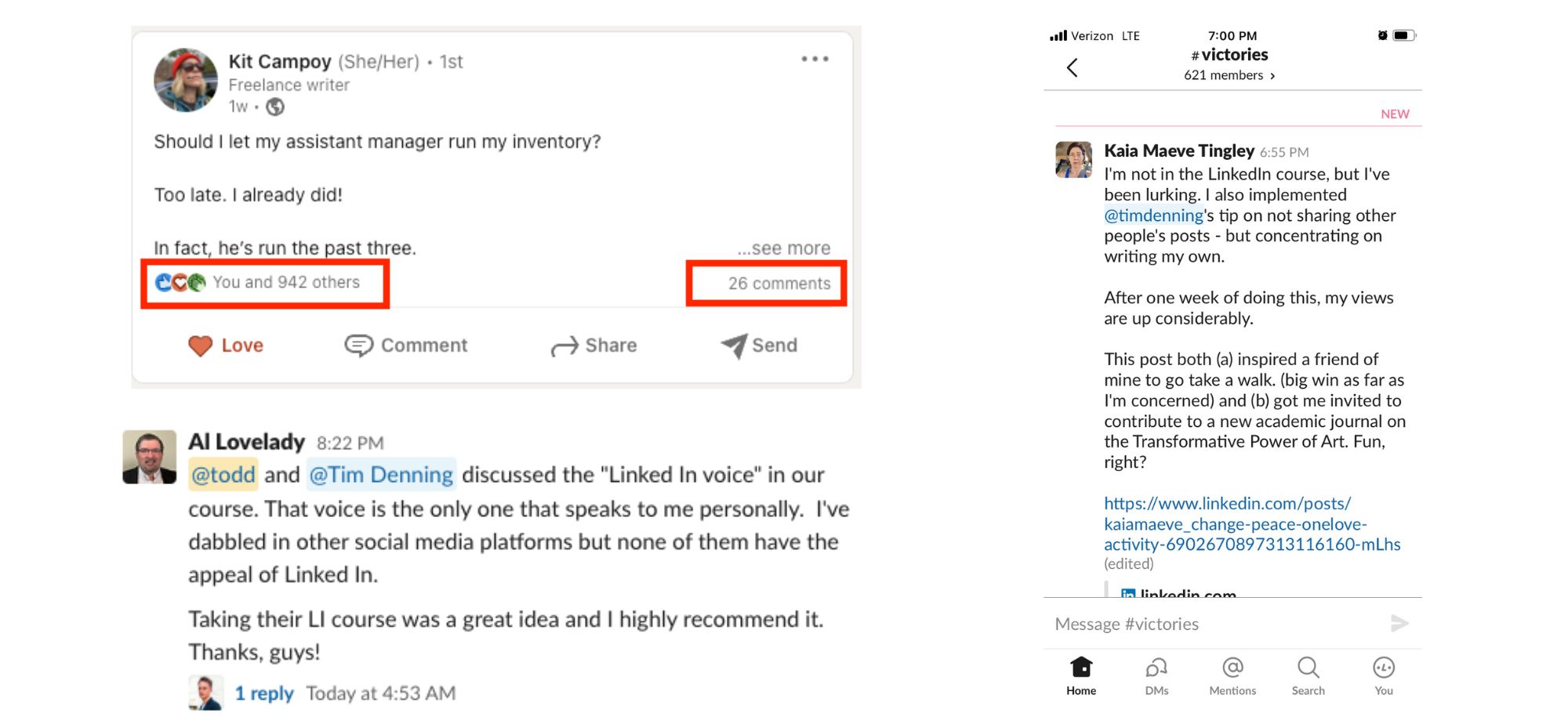The image size is (1568, 724).
Task: Tap the alarm icon in the status bar
Action: [x=1382, y=35]
